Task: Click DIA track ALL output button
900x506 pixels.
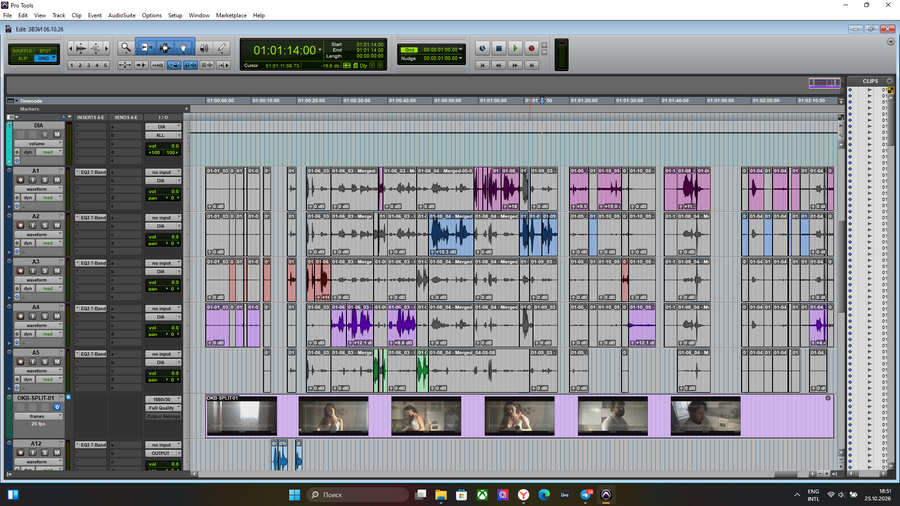Action: coord(163,135)
